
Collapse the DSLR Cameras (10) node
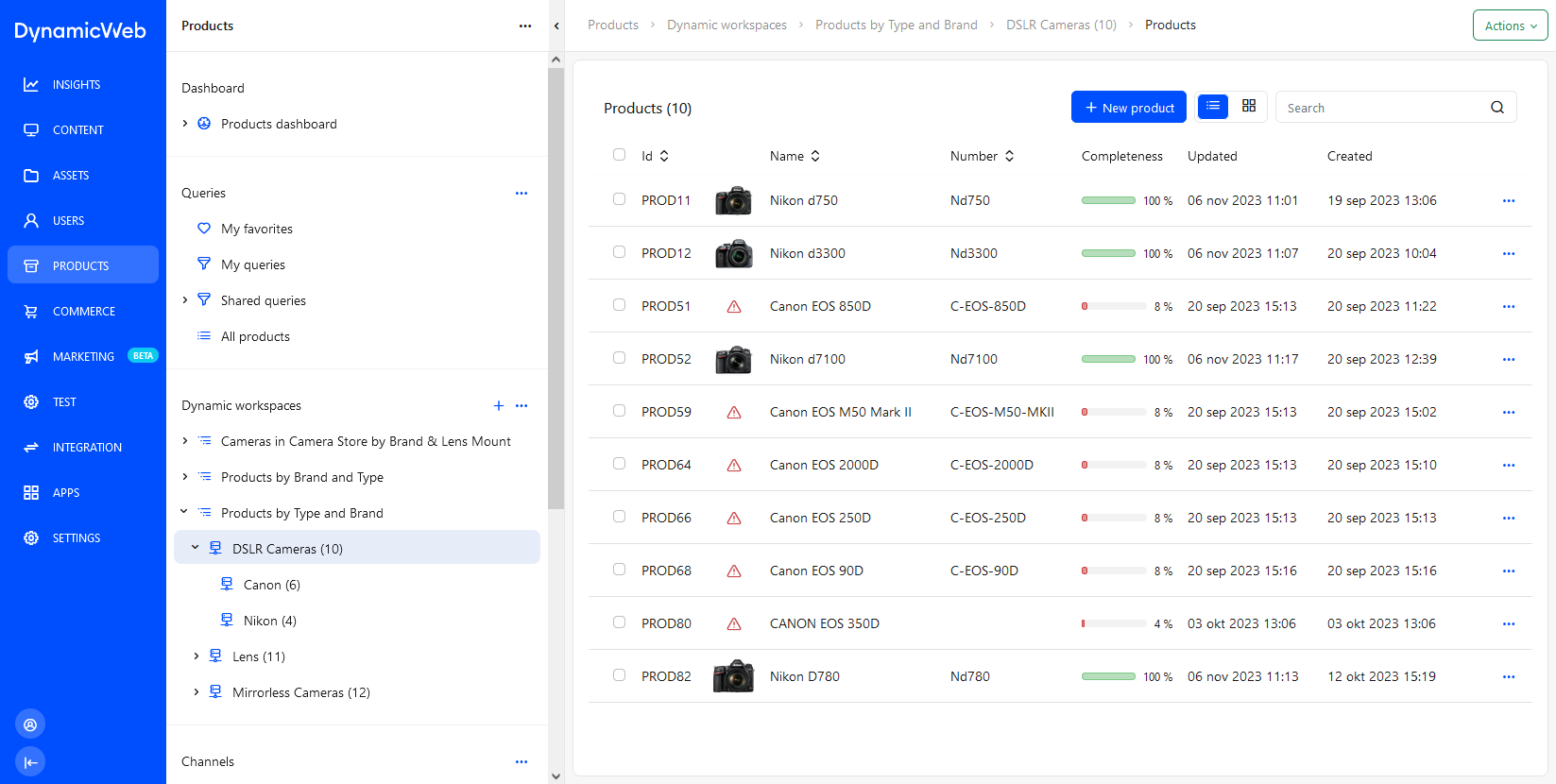pyautogui.click(x=196, y=548)
